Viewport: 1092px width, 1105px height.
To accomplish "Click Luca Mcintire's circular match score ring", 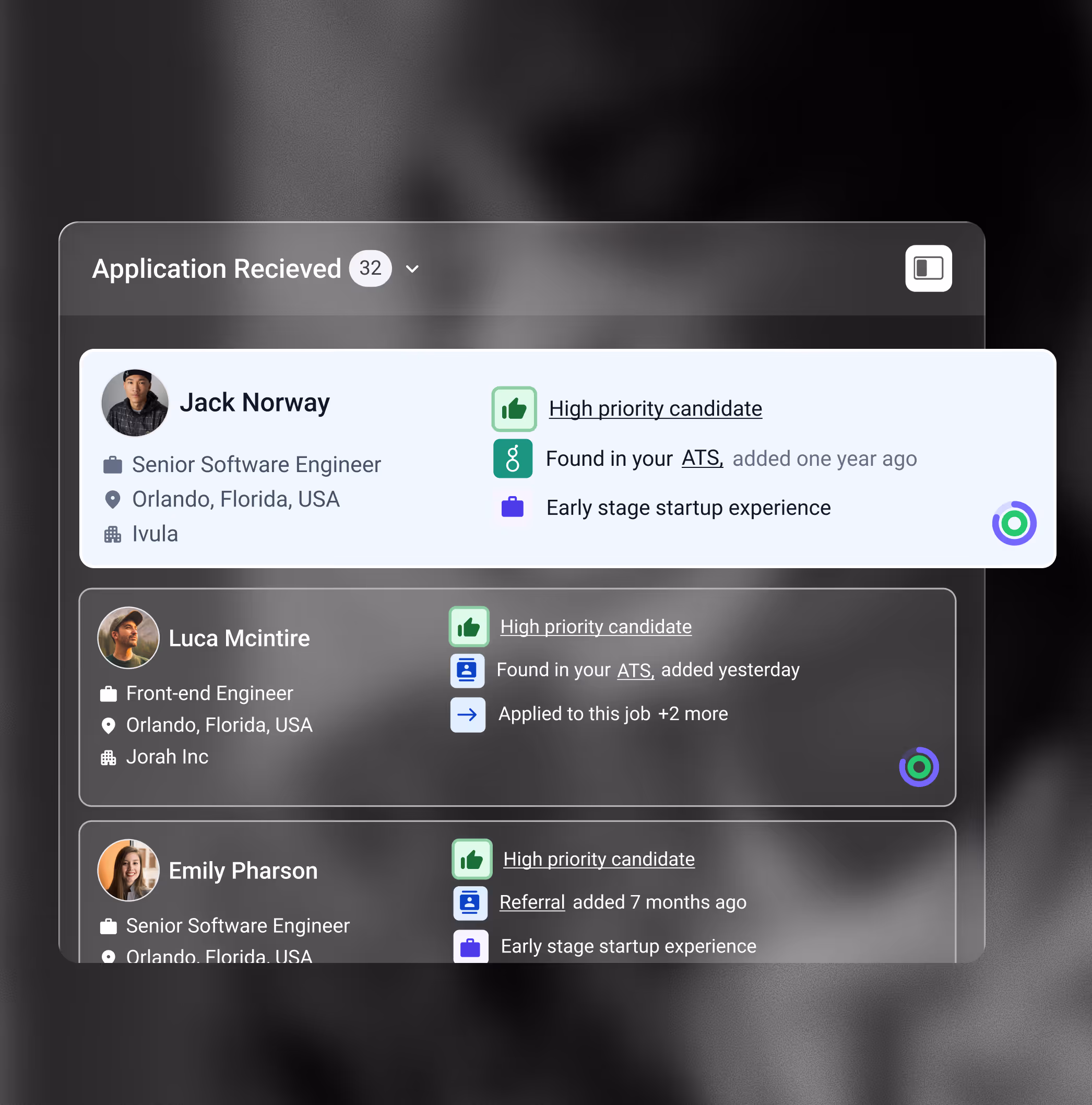I will click(x=919, y=767).
